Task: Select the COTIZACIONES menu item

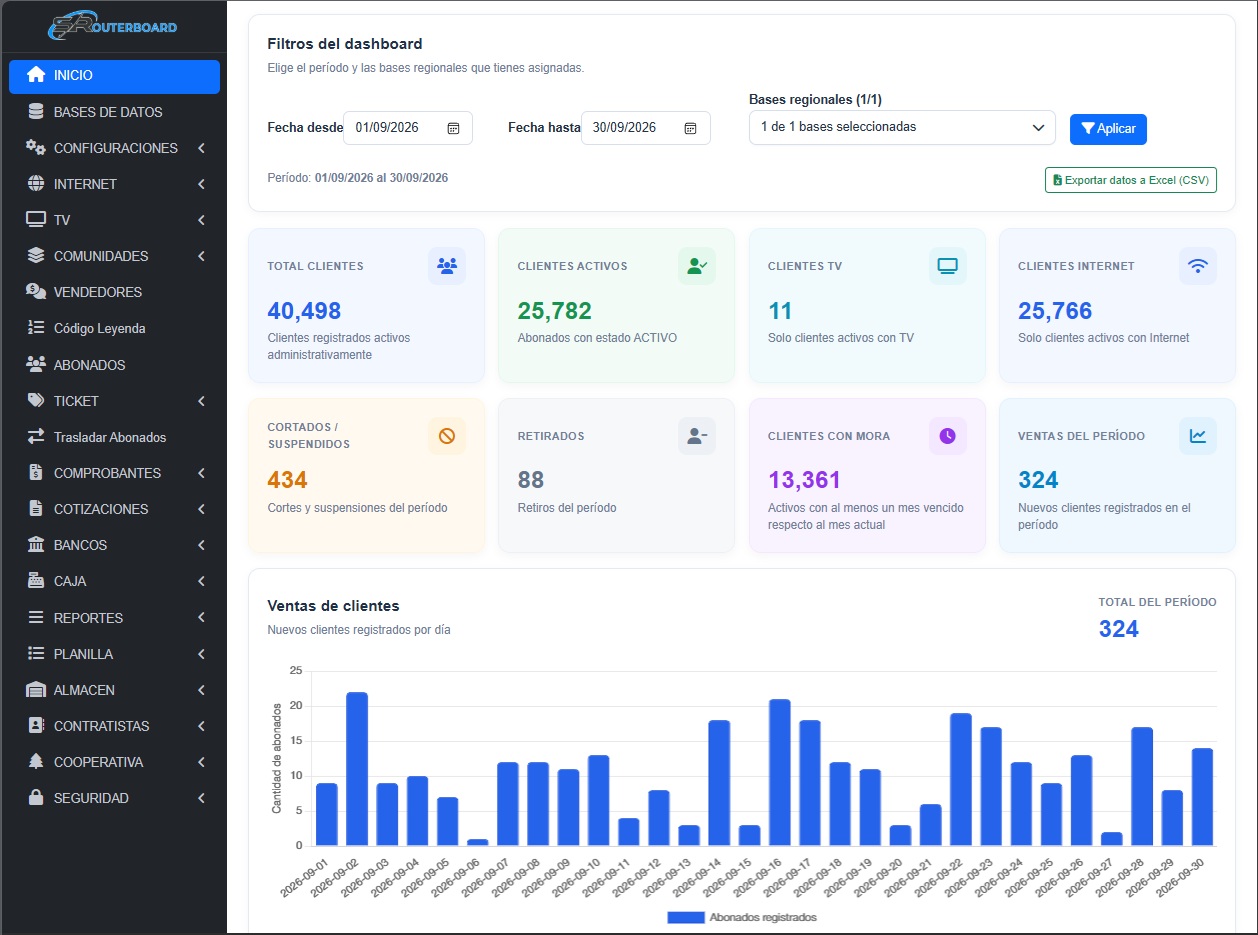Action: pyautogui.click(x=114, y=509)
